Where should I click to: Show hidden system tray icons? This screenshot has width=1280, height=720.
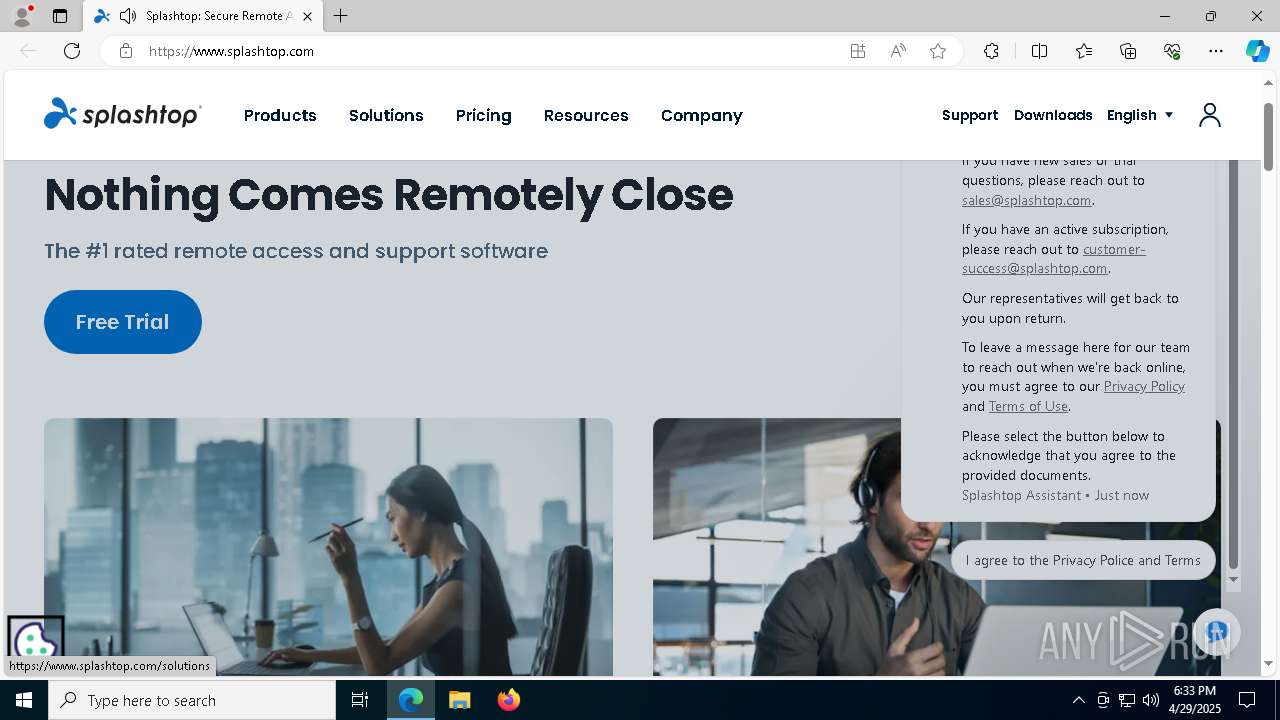point(1078,700)
